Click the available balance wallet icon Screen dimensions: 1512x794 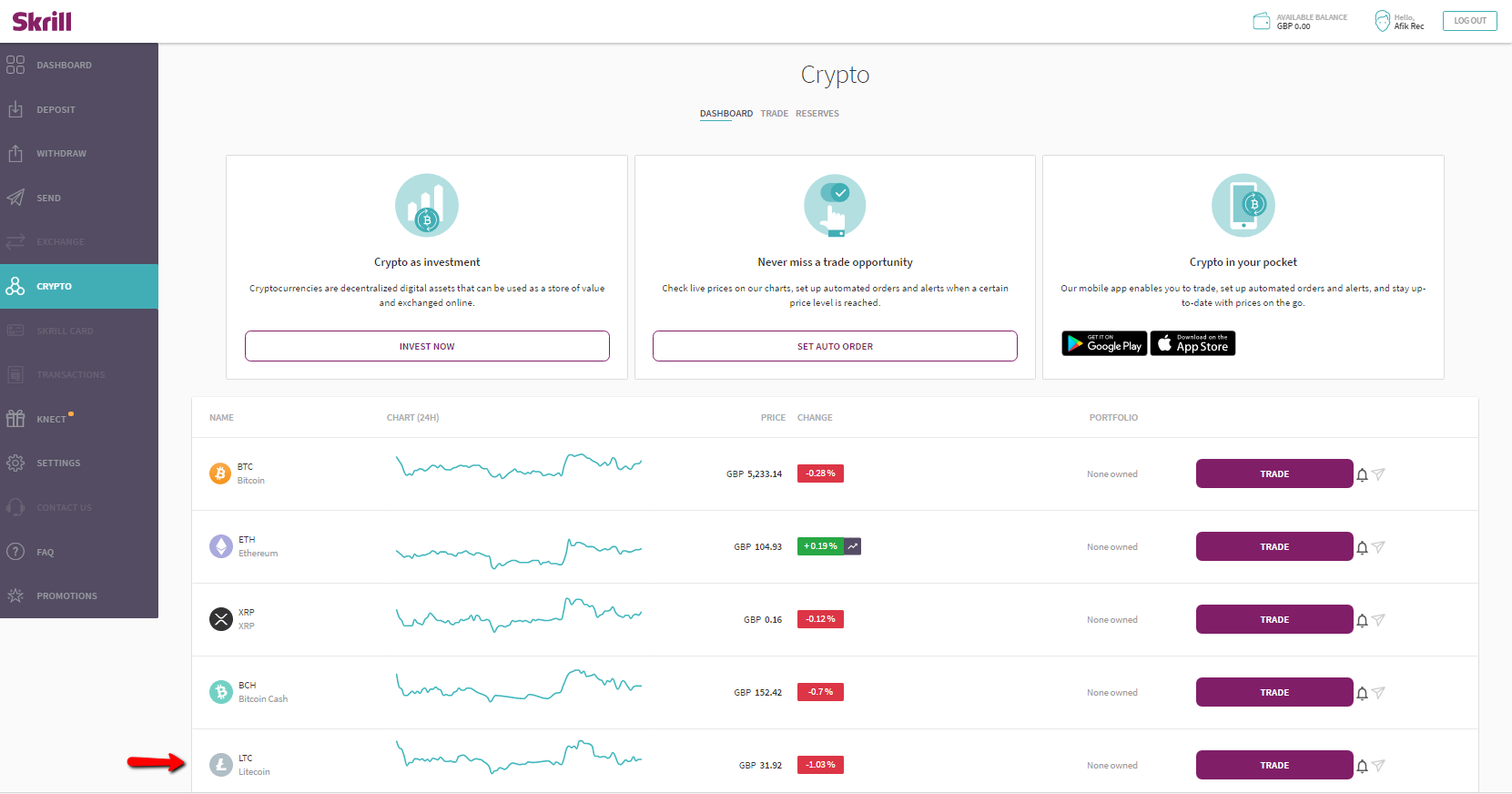point(1262,21)
